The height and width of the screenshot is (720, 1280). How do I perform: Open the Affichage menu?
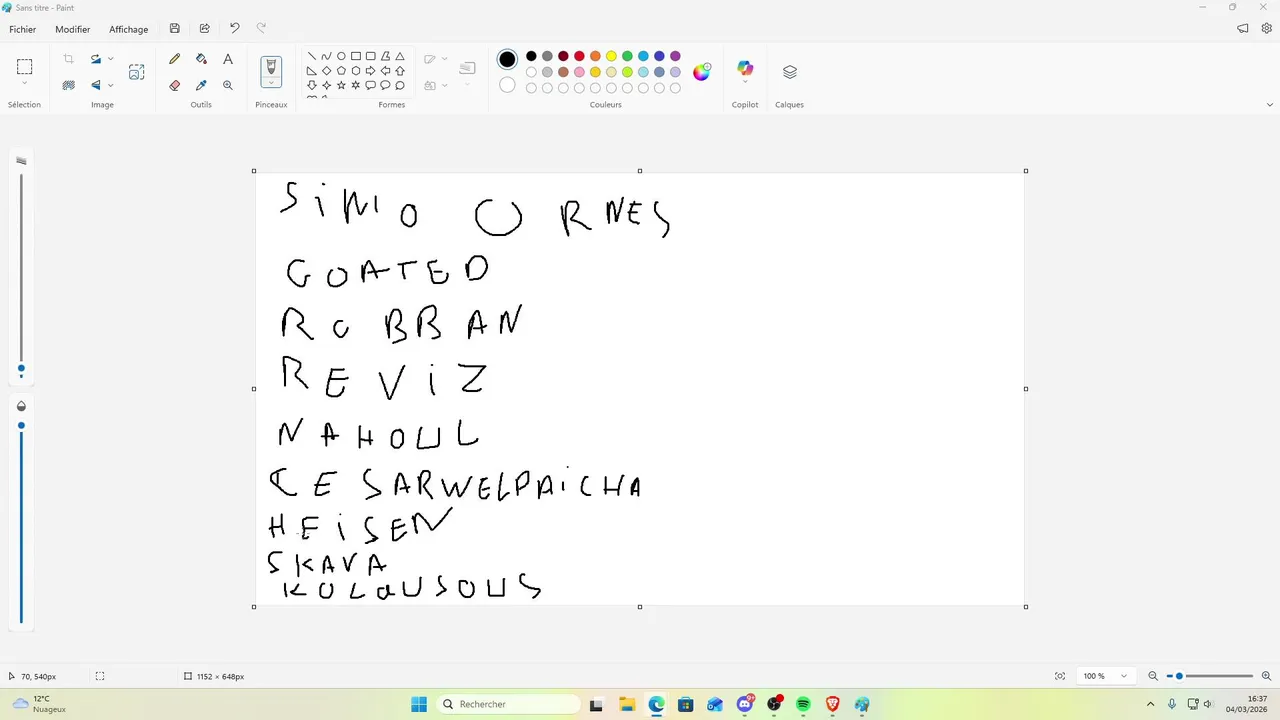click(x=128, y=29)
